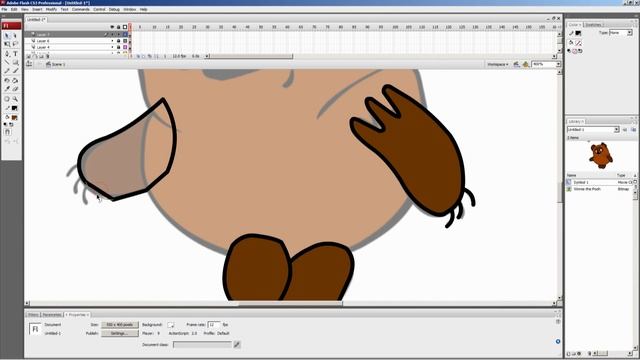Image resolution: width=640 pixels, height=360 pixels.
Task: Select the Paint Bucket tool
Action: click(x=16, y=80)
